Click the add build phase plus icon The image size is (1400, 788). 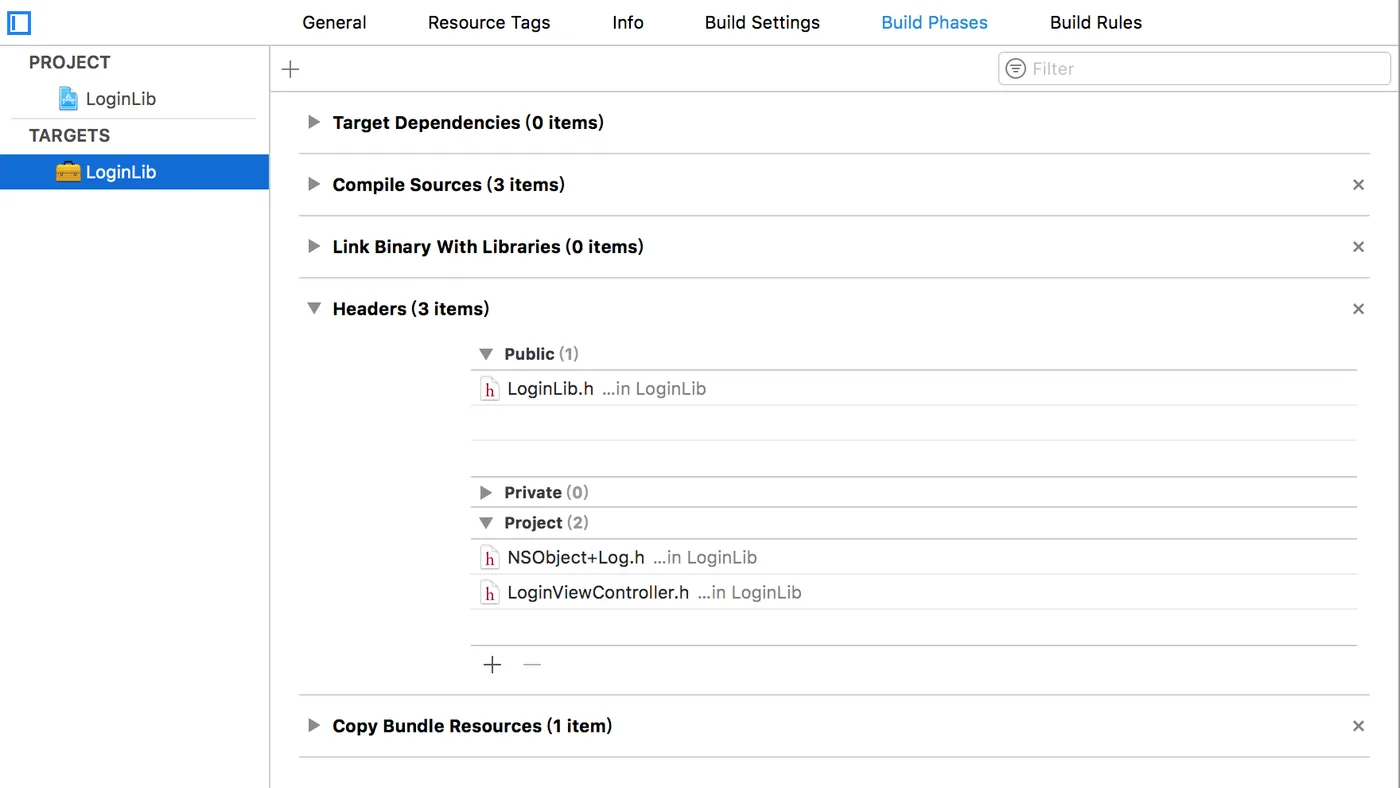pyautogui.click(x=290, y=69)
